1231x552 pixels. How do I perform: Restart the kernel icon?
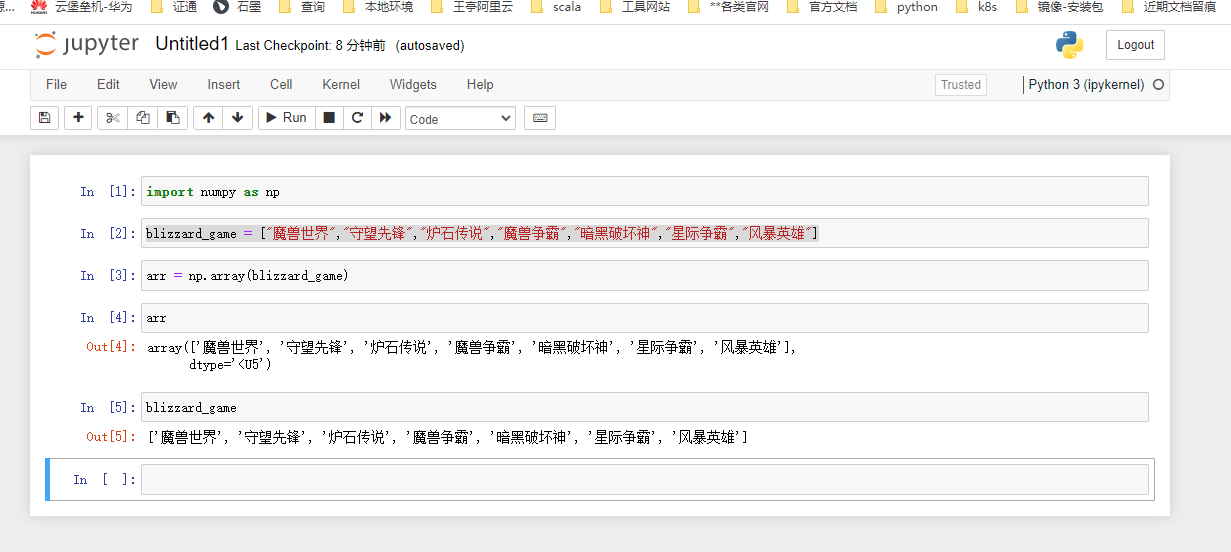[357, 118]
